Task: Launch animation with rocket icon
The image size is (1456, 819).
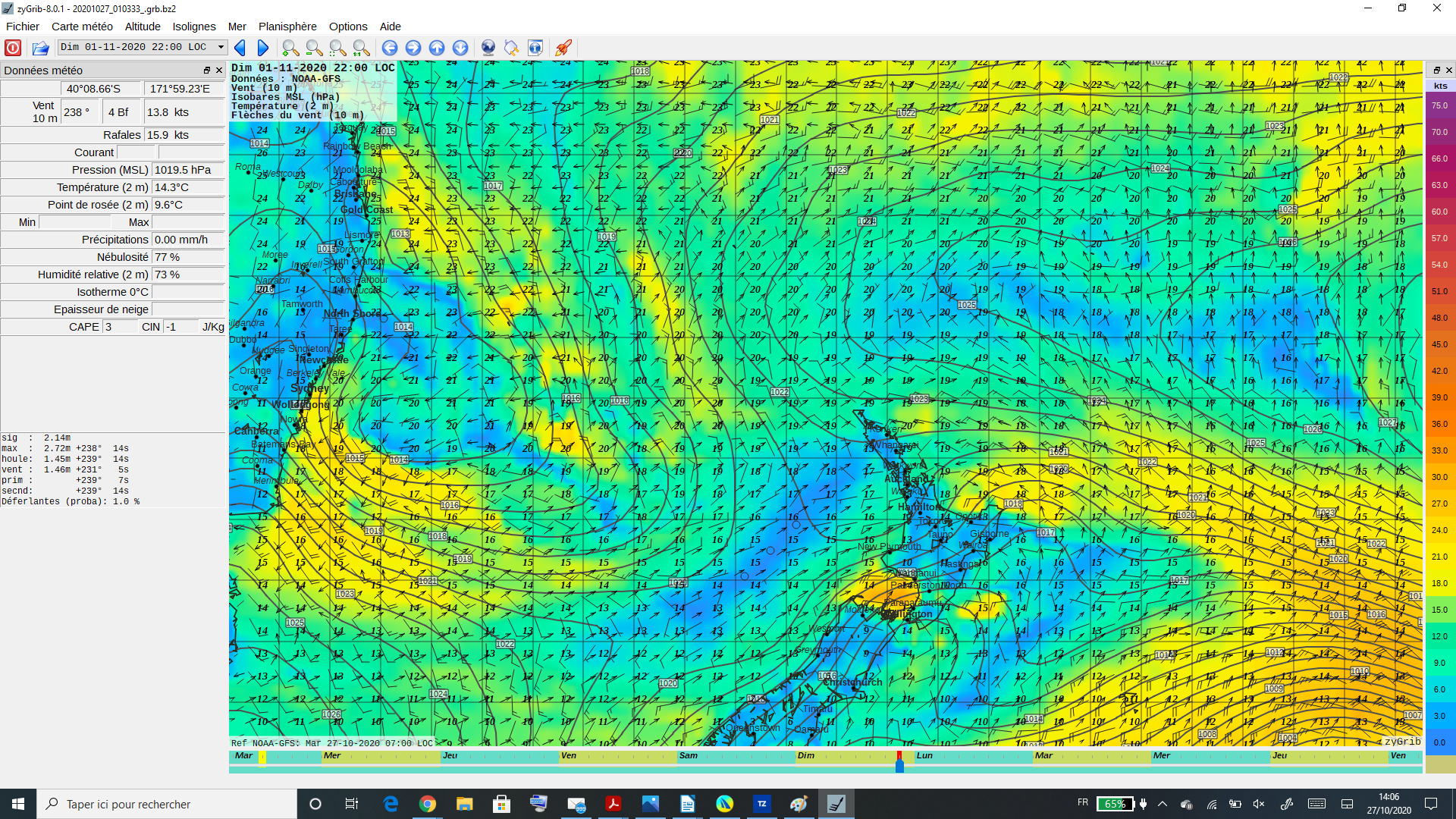Action: coord(563,48)
